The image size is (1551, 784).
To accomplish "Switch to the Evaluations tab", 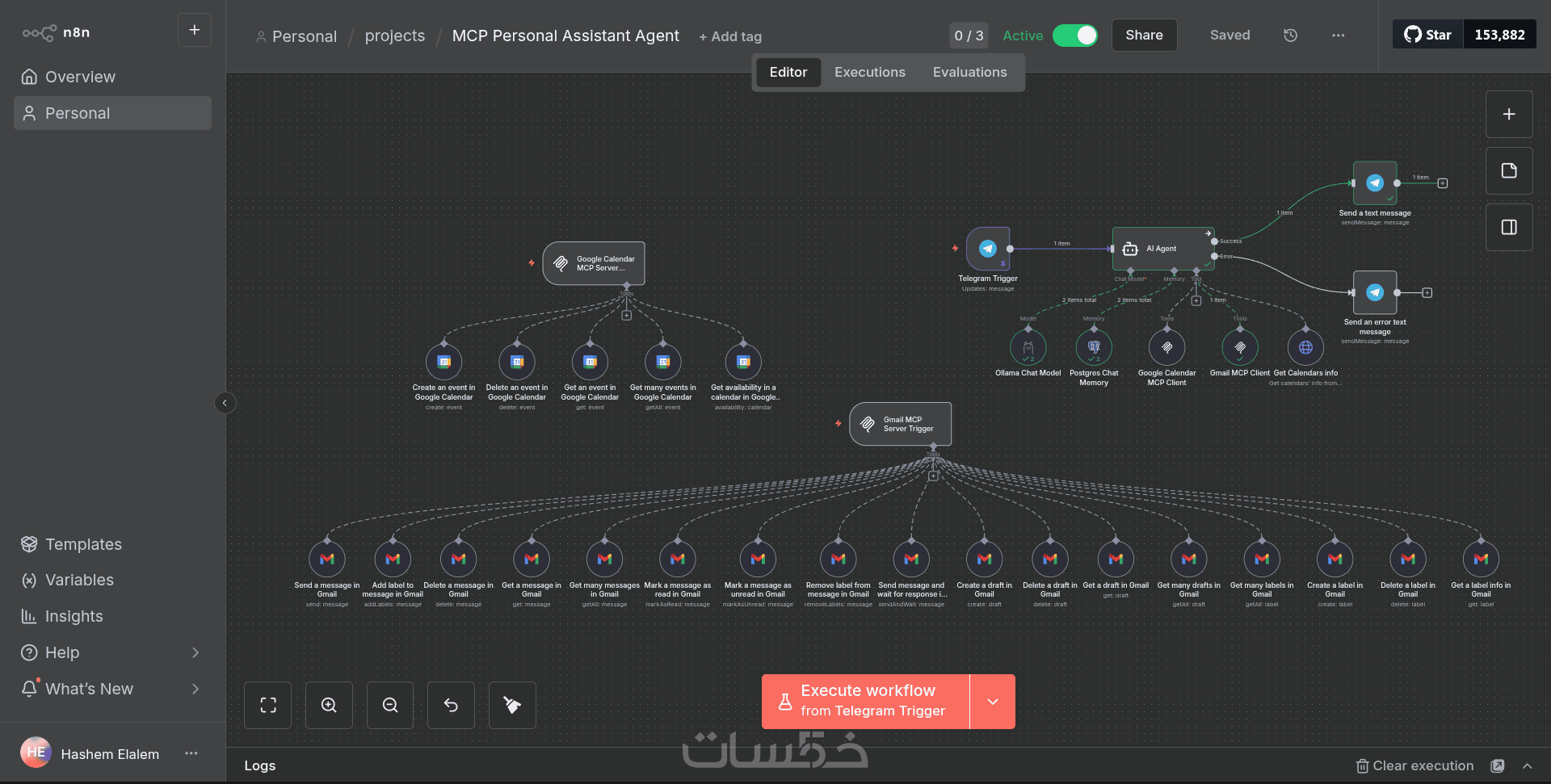I will click(x=970, y=72).
